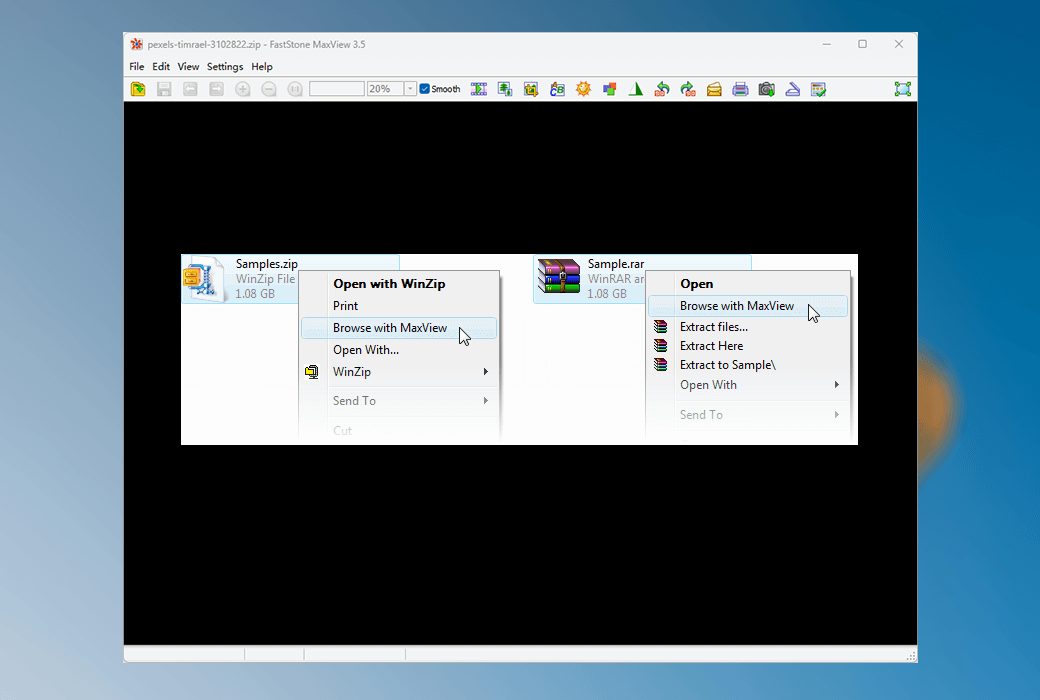
Task: Click the displayed context menu image
Action: [x=519, y=349]
